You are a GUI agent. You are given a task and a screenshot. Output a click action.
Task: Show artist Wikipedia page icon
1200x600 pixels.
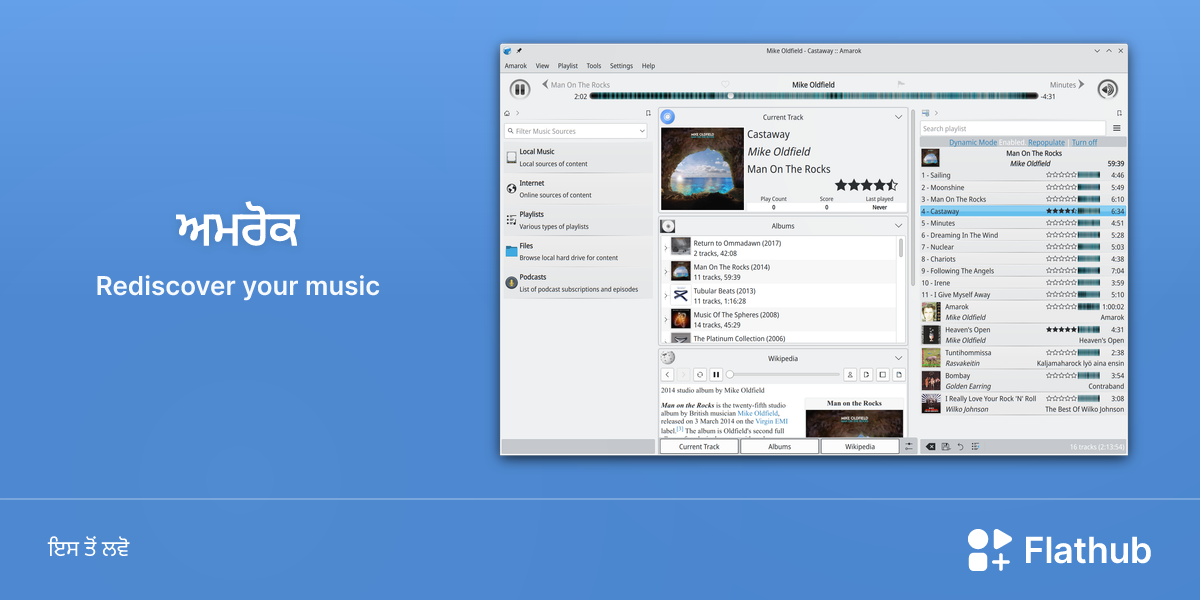click(850, 374)
